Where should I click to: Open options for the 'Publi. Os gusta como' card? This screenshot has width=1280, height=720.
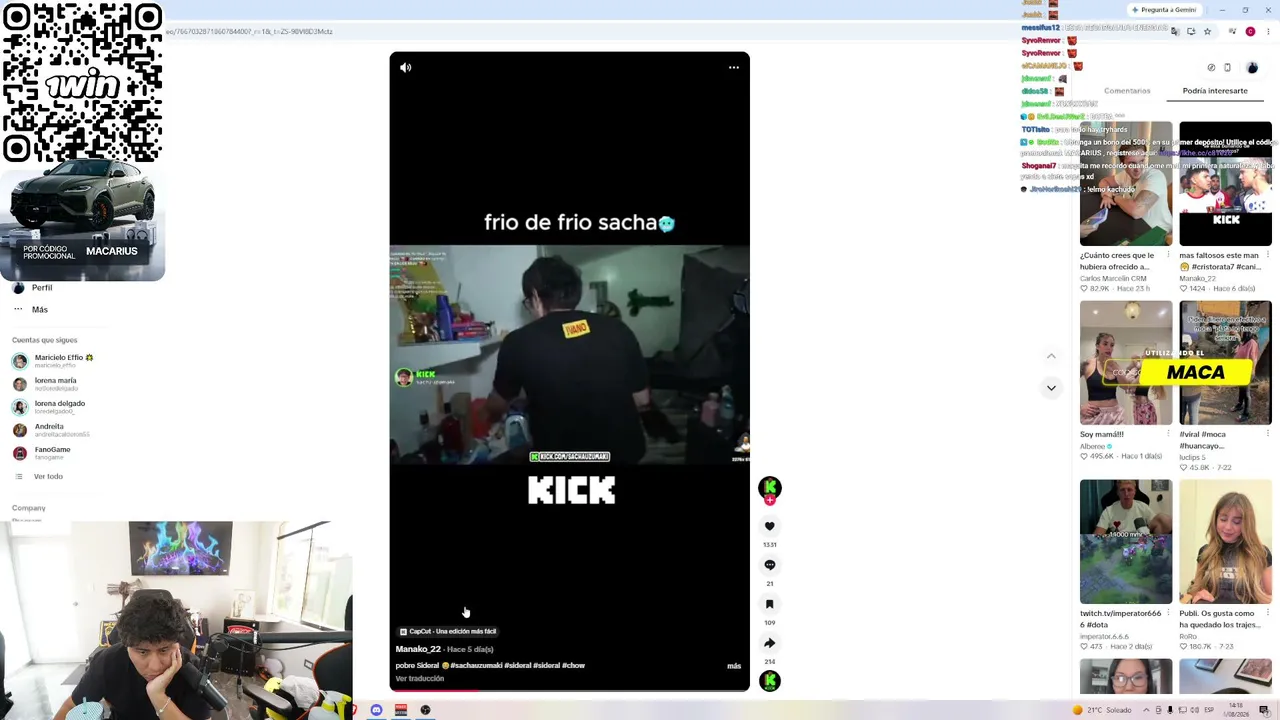1268,614
